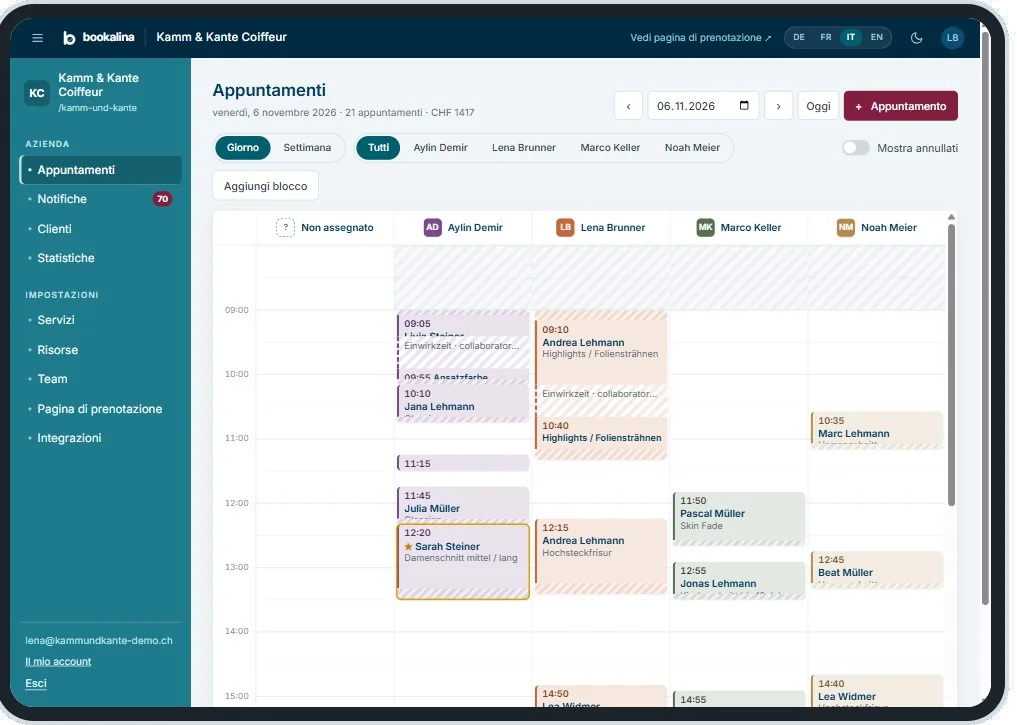This screenshot has width=1017, height=725.
Task: Open Clienti in sidebar
Action: pyautogui.click(x=101, y=229)
